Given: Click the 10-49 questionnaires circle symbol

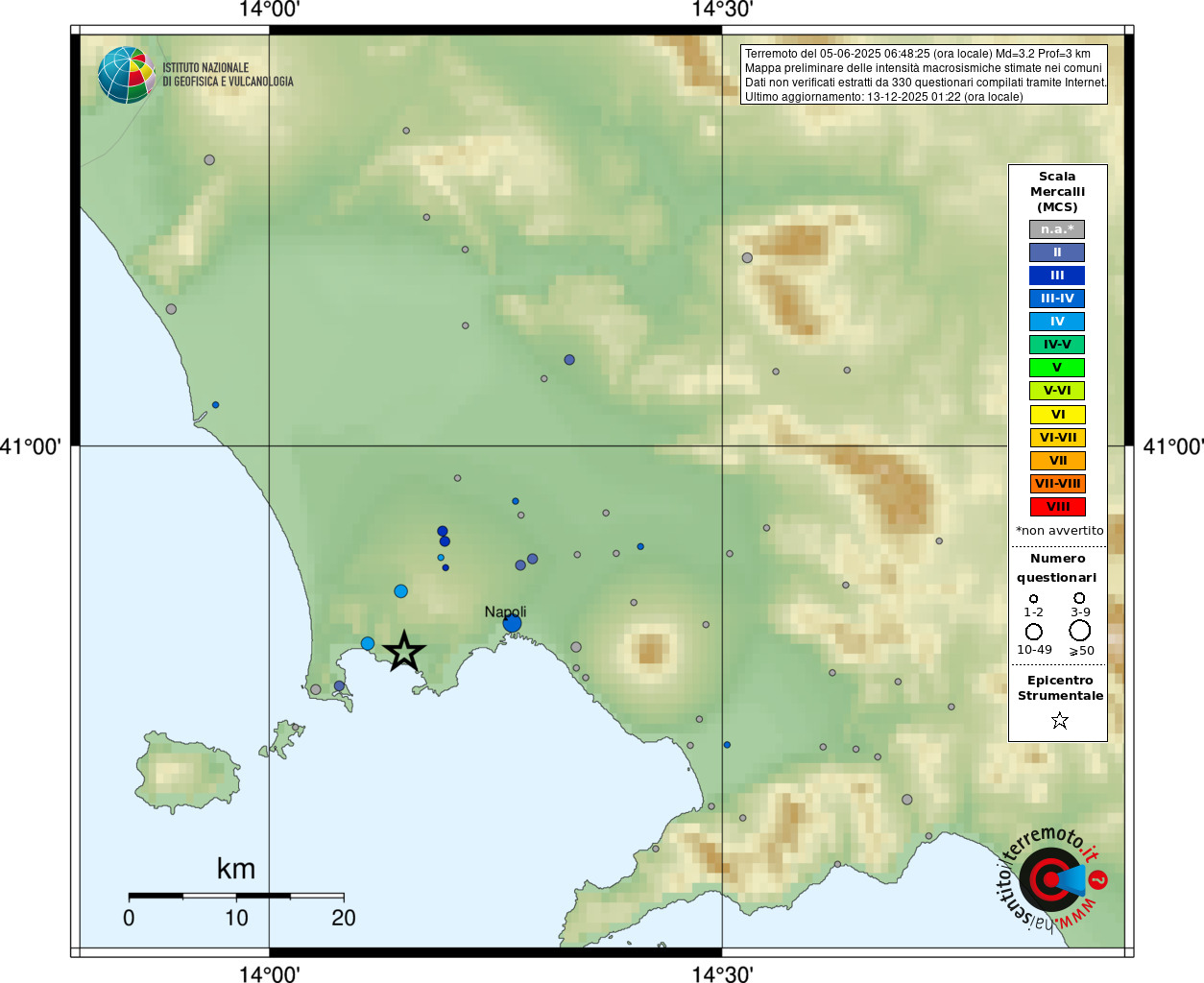Looking at the screenshot, I should click(x=1034, y=632).
